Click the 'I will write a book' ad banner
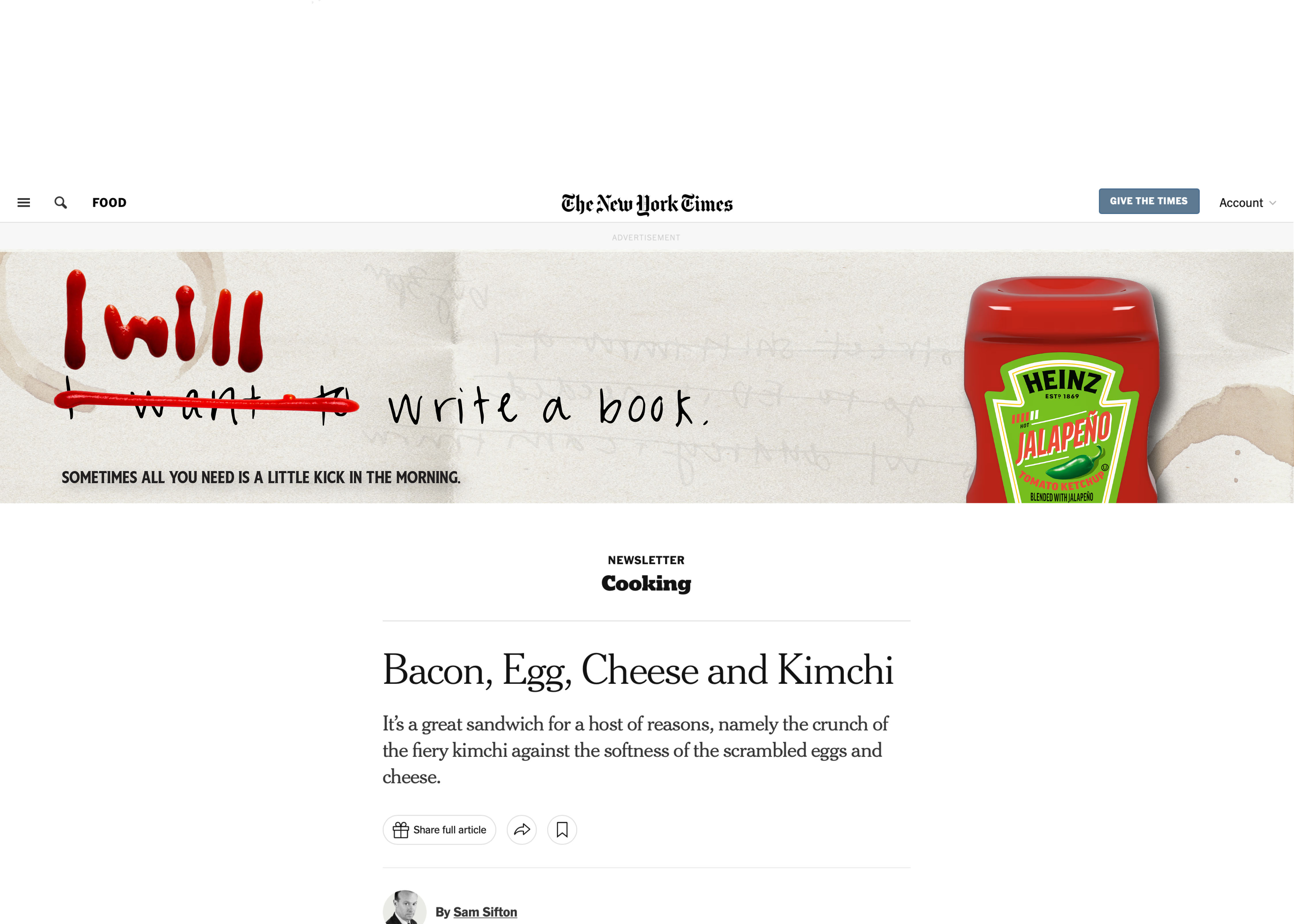The width and height of the screenshot is (1294, 924). [x=647, y=377]
